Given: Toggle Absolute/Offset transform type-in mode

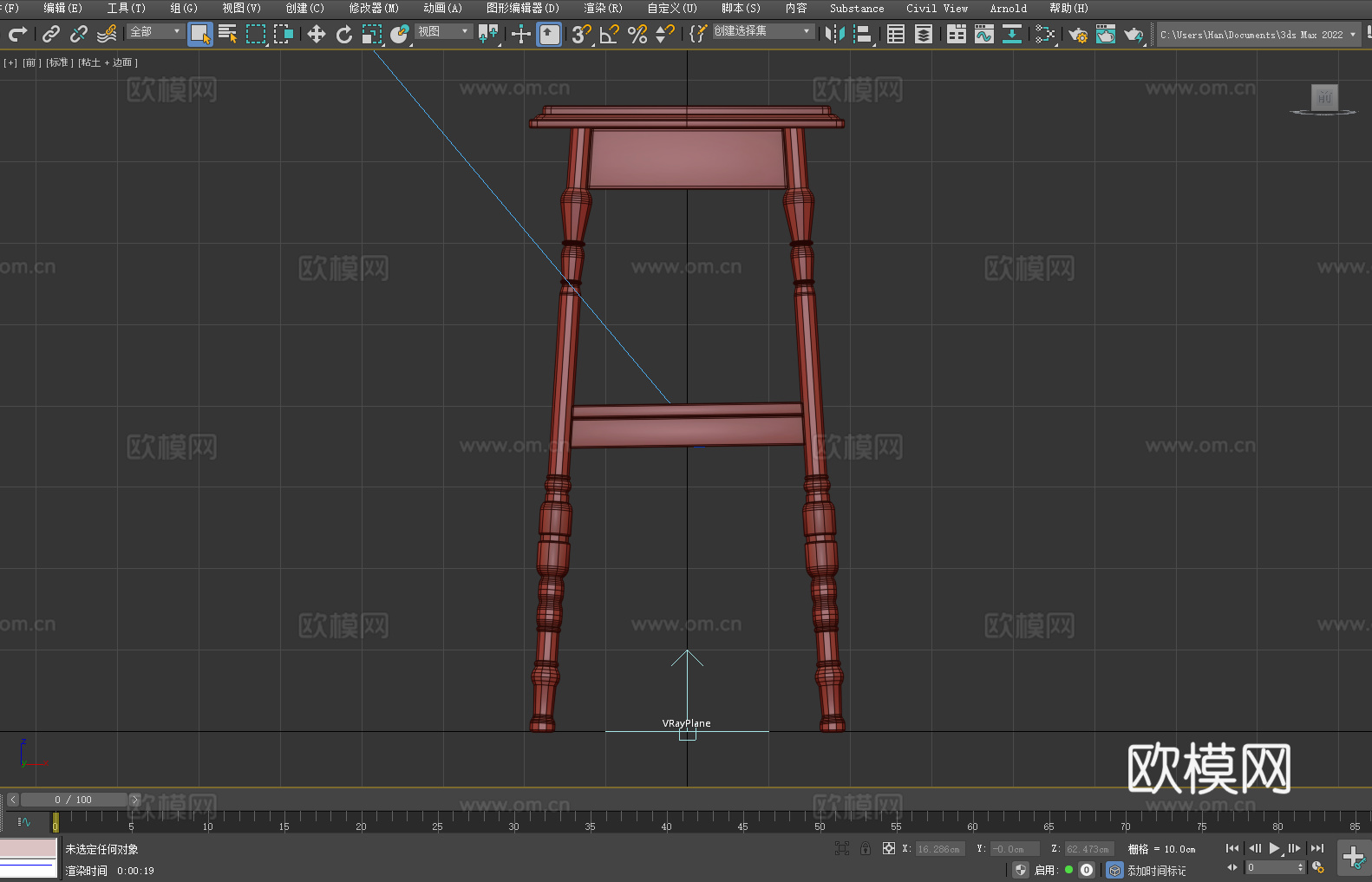Looking at the screenshot, I should 889,848.
